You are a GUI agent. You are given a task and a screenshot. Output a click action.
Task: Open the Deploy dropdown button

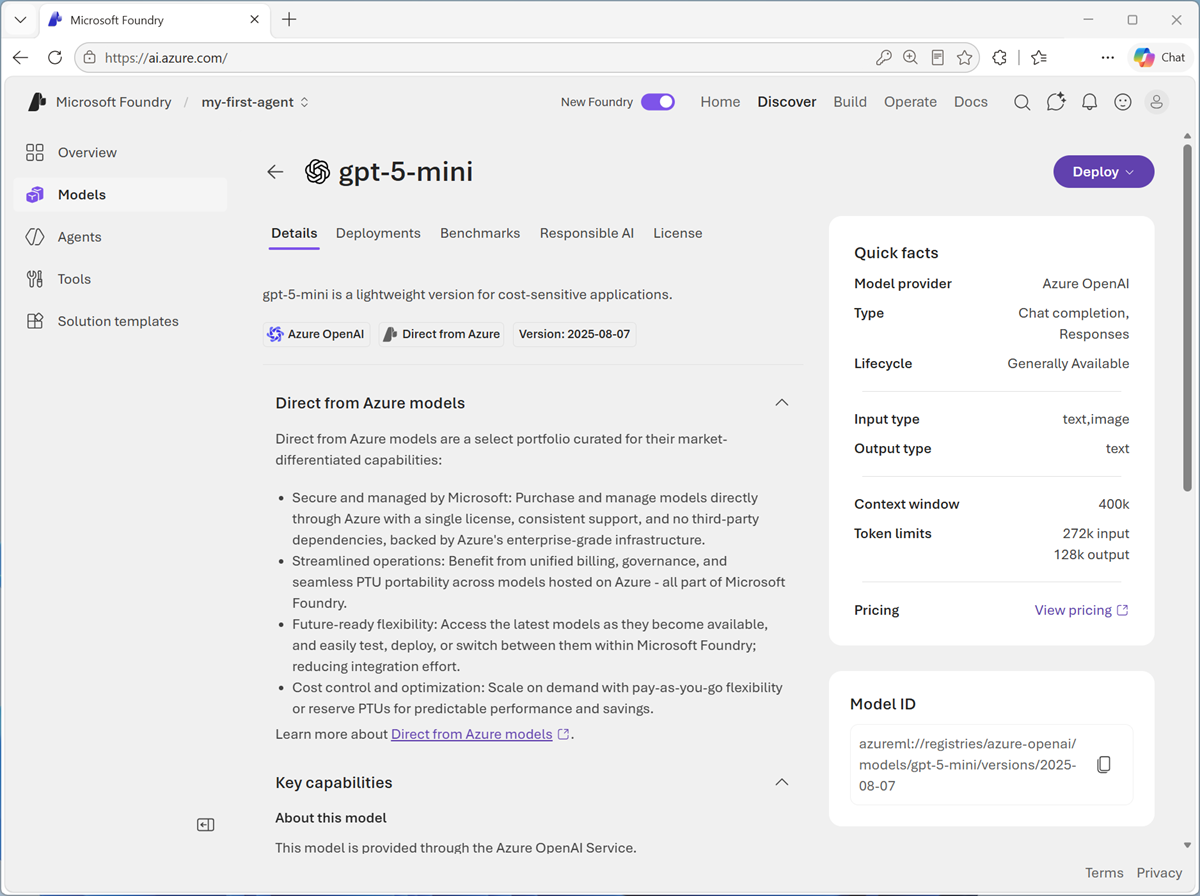coord(1104,172)
